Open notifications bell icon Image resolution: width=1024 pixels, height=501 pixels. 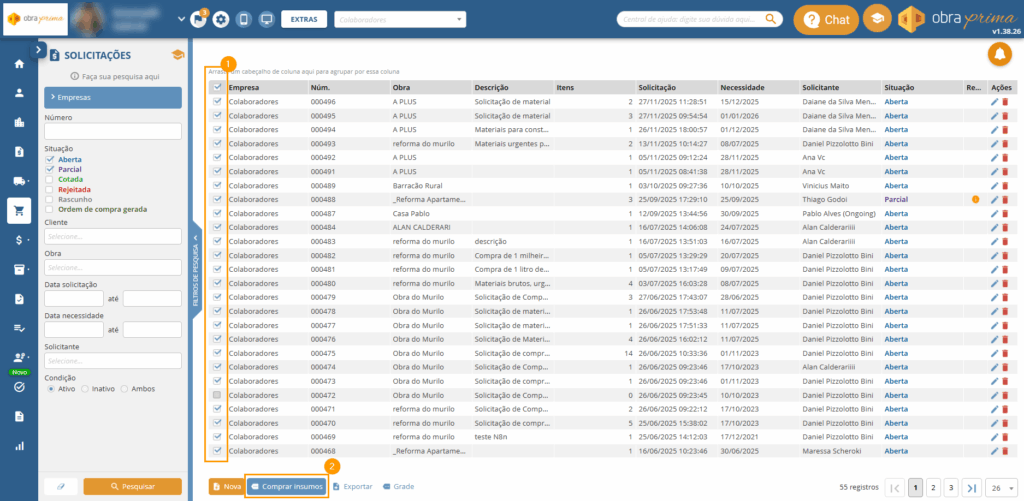[x=999, y=56]
